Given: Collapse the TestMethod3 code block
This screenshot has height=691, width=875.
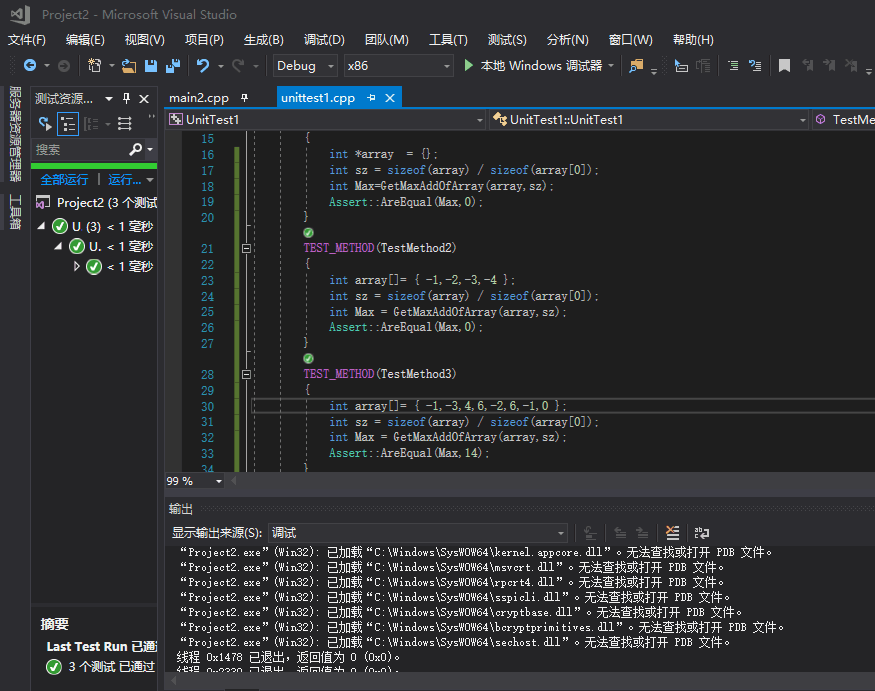Looking at the screenshot, I should [246, 375].
